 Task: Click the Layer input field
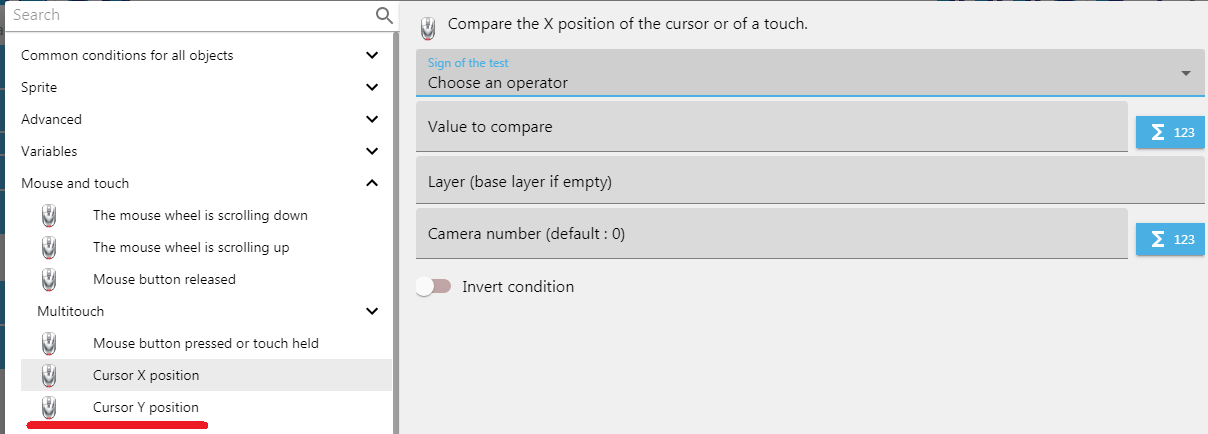tap(810, 181)
